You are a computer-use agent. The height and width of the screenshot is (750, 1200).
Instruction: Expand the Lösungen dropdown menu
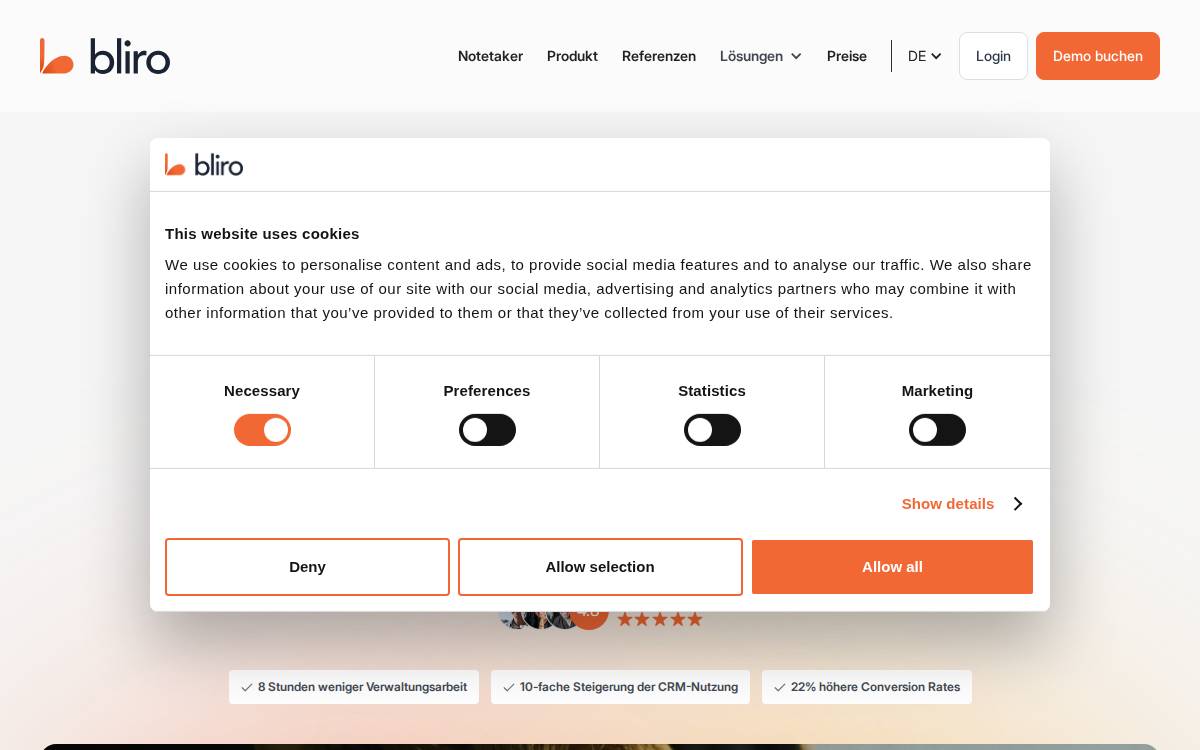[x=761, y=56]
